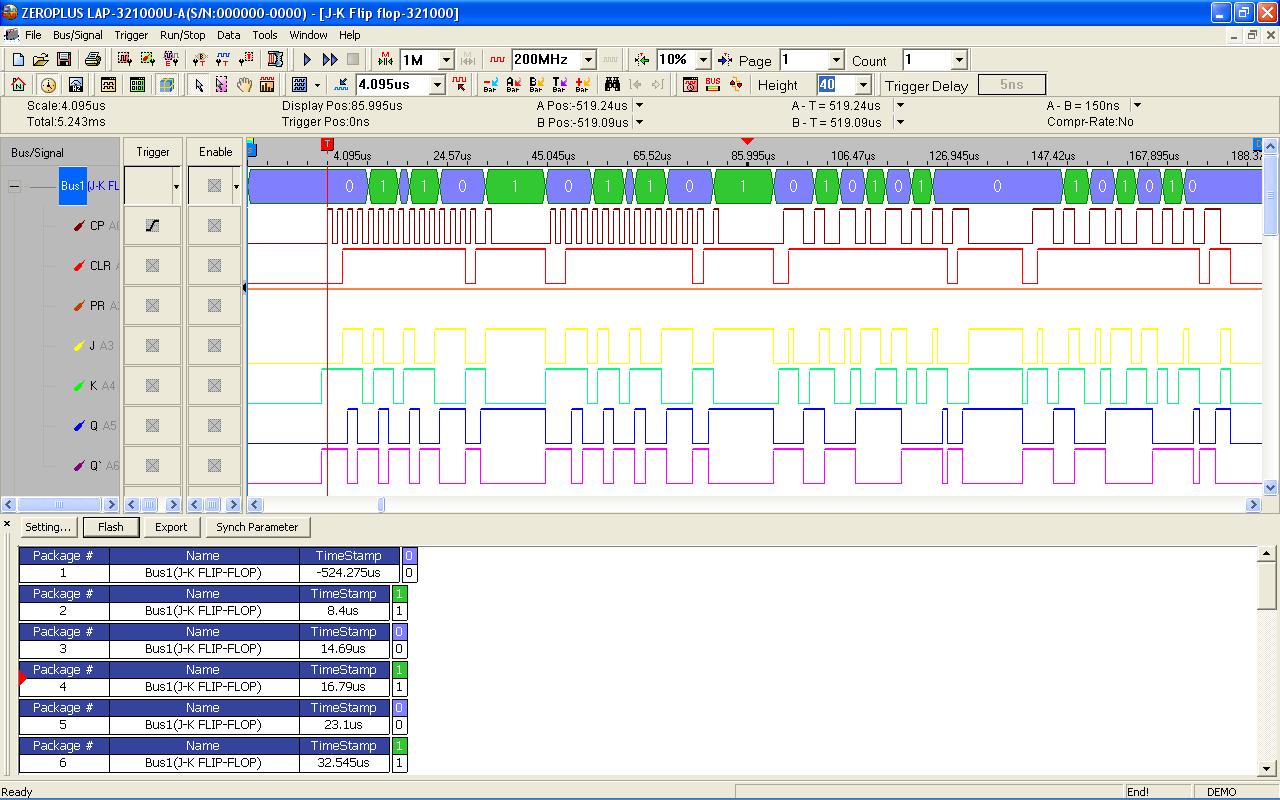This screenshot has width=1280, height=800.
Task: Open a file with the folder icon
Action: 41,60
